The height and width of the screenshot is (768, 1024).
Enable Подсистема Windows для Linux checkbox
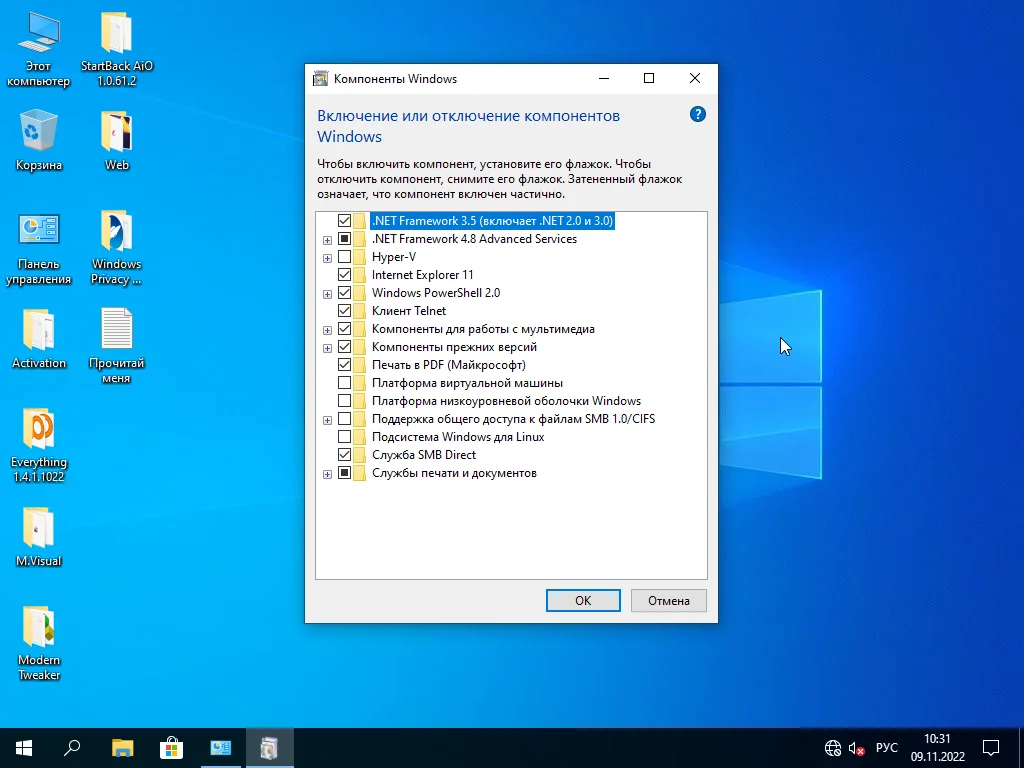345,437
